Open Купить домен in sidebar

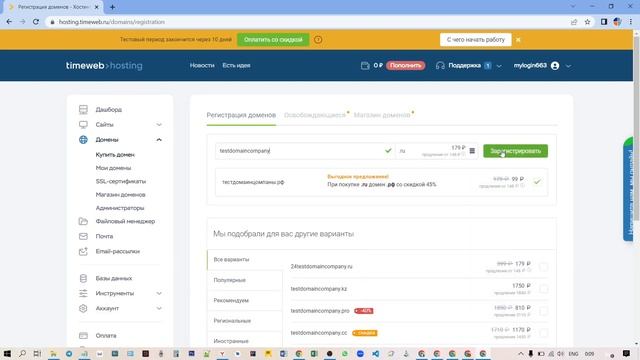(115, 155)
